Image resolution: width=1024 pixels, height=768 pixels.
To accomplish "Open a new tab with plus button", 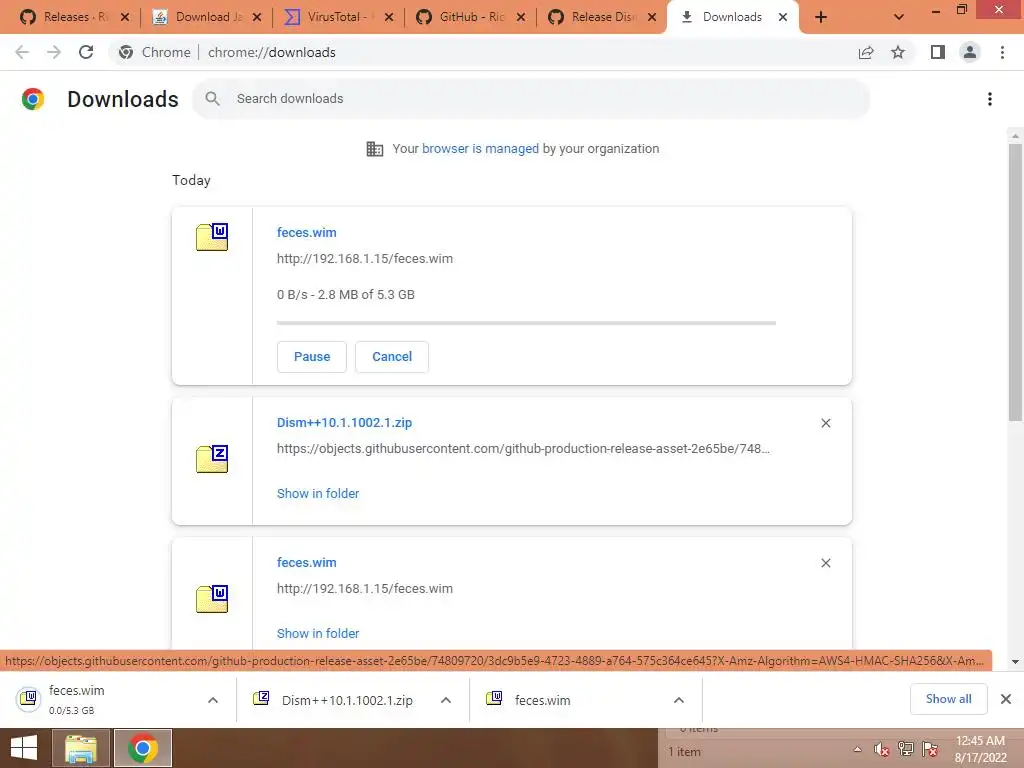I will pyautogui.click(x=821, y=17).
